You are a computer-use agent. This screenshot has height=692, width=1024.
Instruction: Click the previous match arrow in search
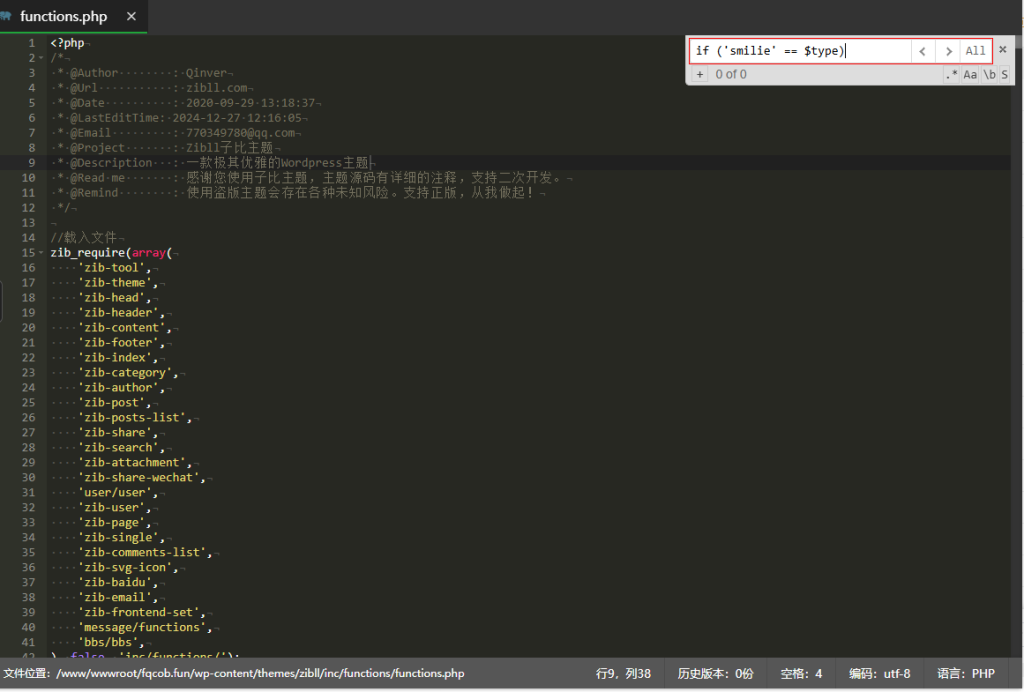click(923, 51)
